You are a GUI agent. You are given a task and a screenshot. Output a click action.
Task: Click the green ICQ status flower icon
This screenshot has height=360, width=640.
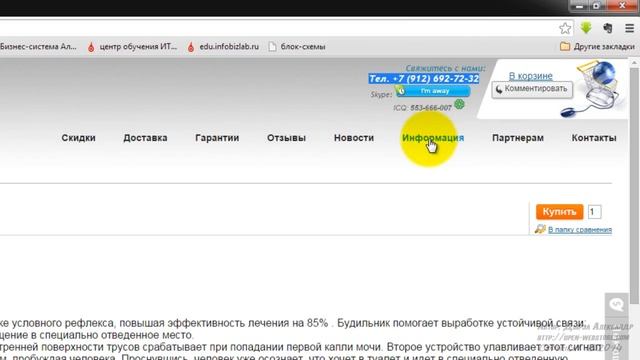tap(459, 104)
